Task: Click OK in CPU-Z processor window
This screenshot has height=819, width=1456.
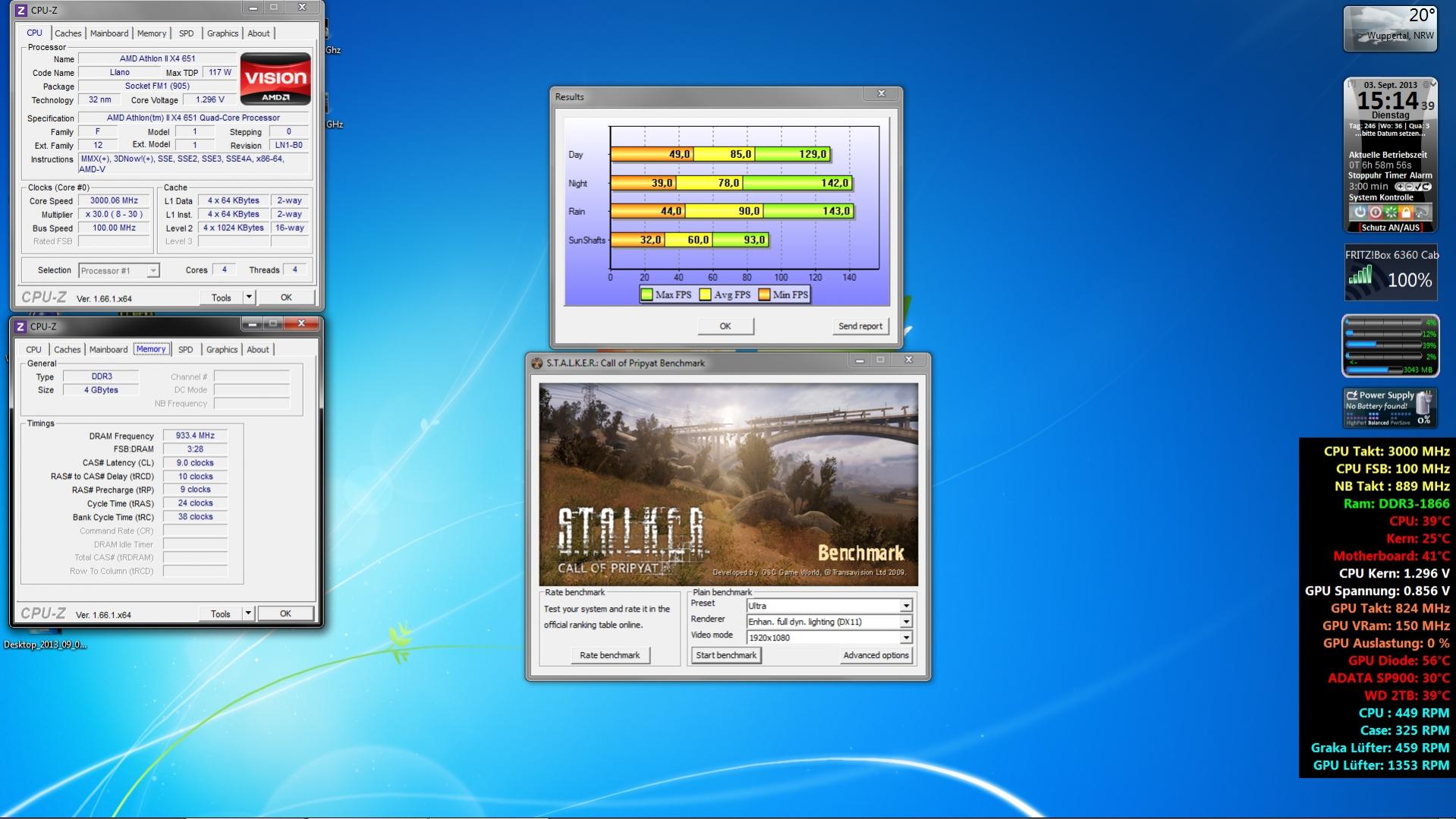Action: 286,298
